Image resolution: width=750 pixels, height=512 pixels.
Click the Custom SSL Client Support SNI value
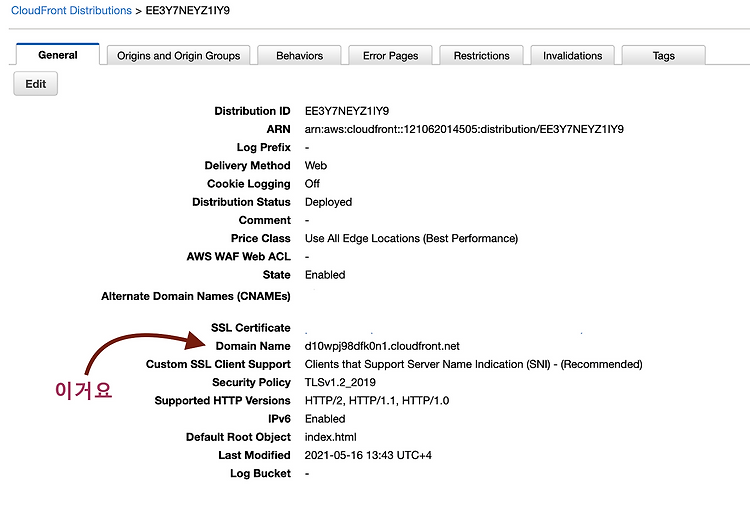pyautogui.click(x=474, y=364)
